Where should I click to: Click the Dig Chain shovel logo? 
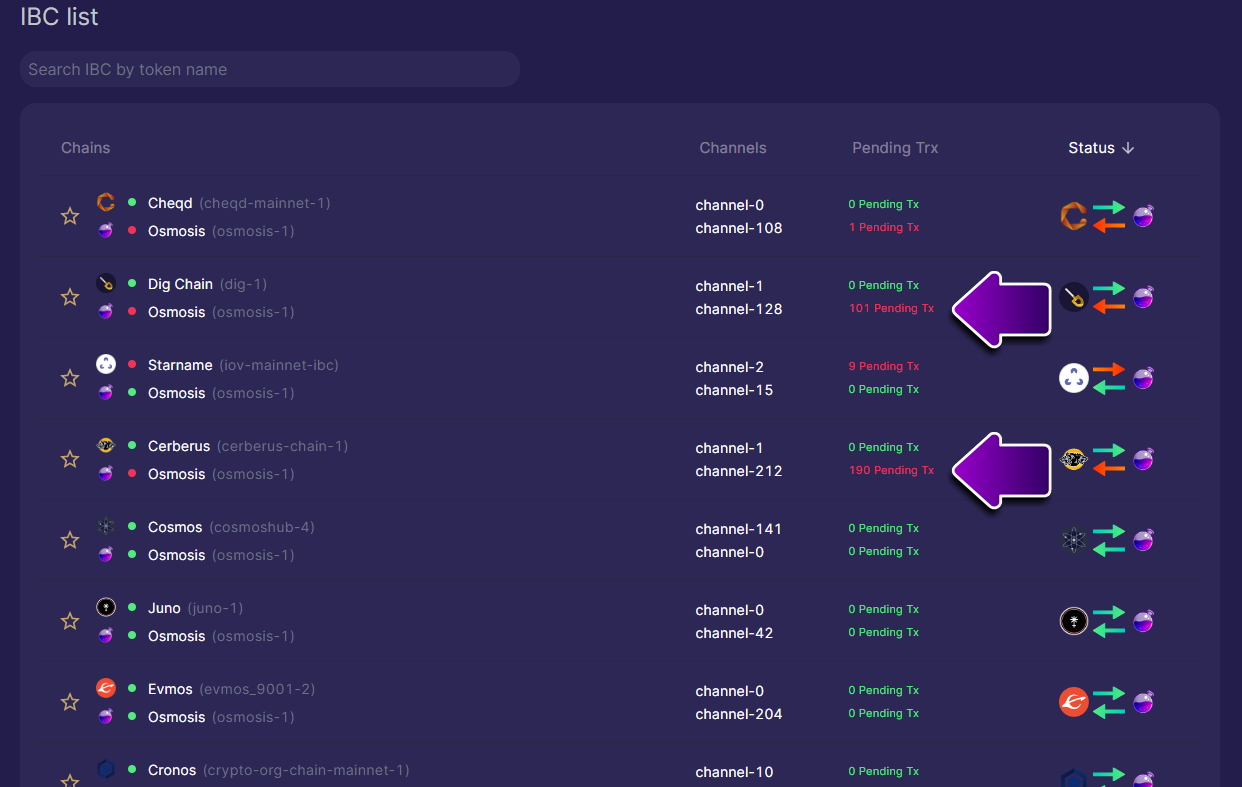106,283
